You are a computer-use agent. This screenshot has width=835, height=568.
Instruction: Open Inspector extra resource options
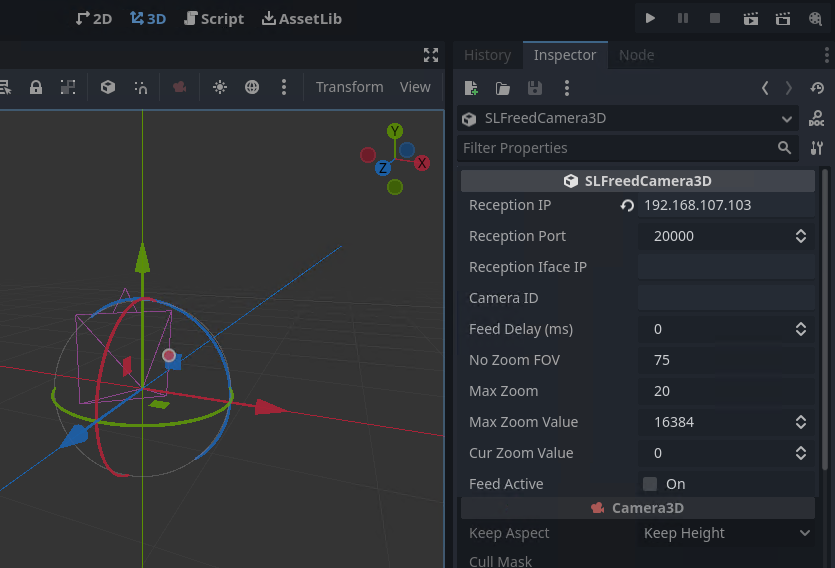pyautogui.click(x=567, y=88)
